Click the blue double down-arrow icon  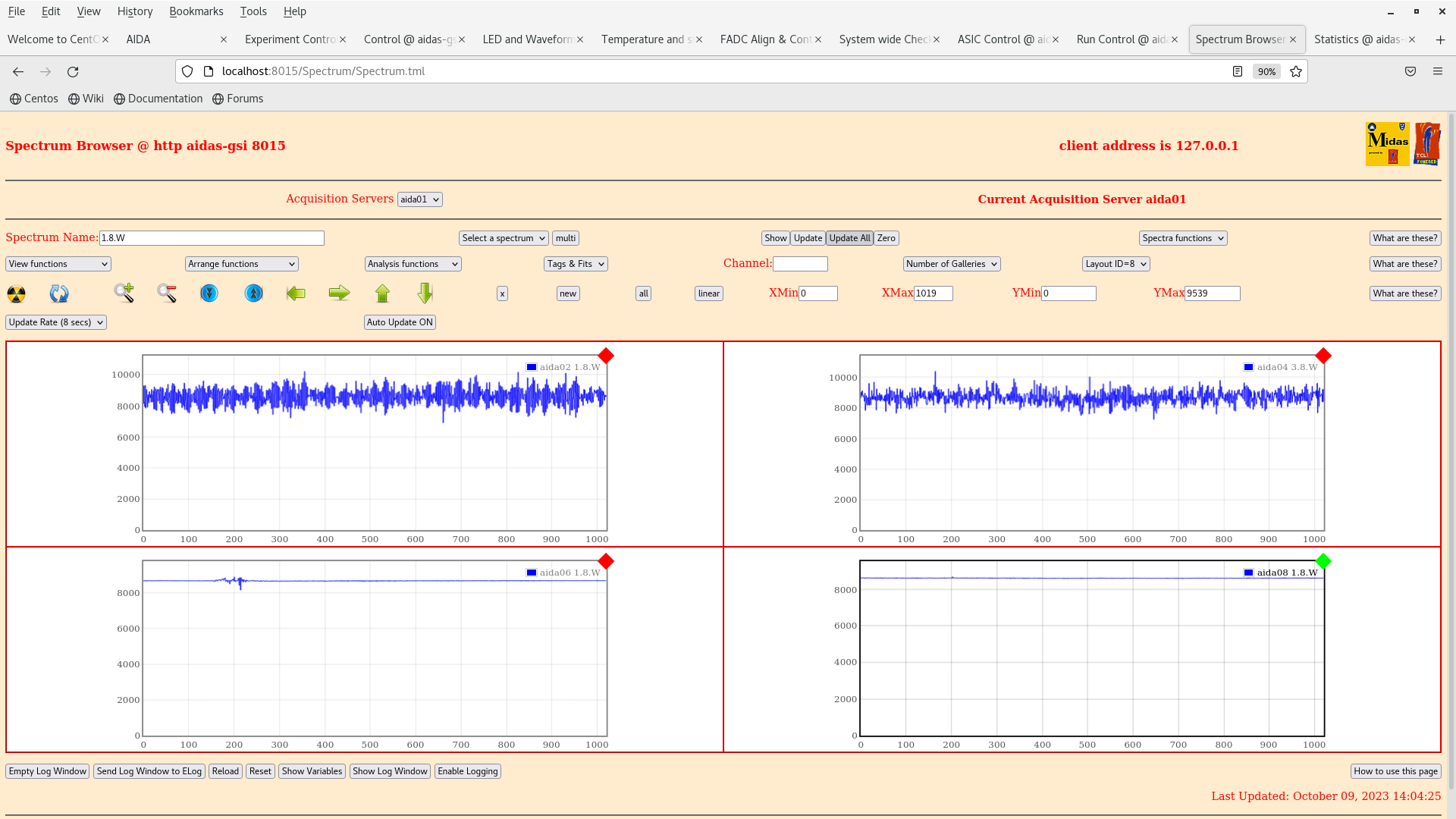(209, 293)
